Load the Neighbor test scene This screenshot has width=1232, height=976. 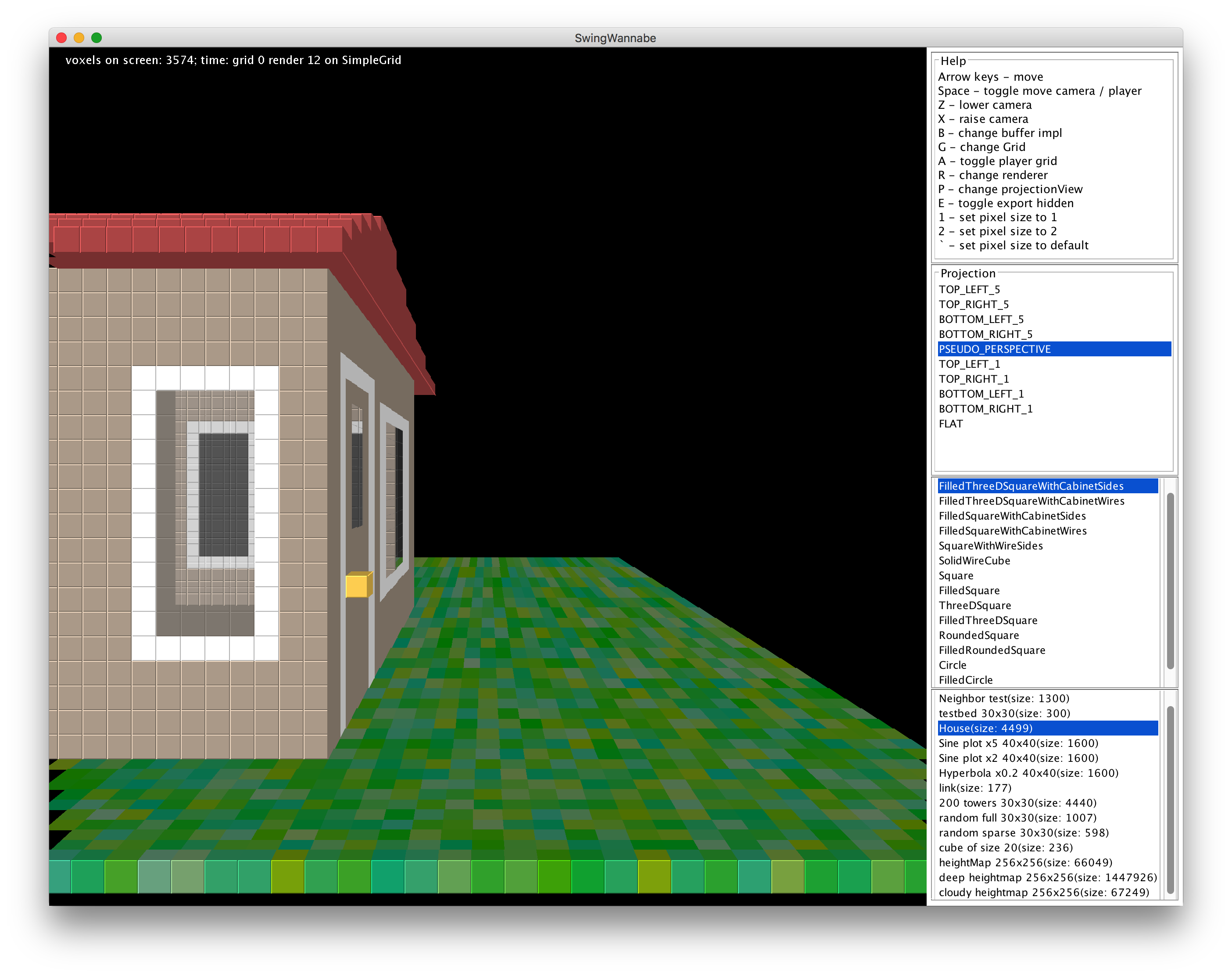1048,698
